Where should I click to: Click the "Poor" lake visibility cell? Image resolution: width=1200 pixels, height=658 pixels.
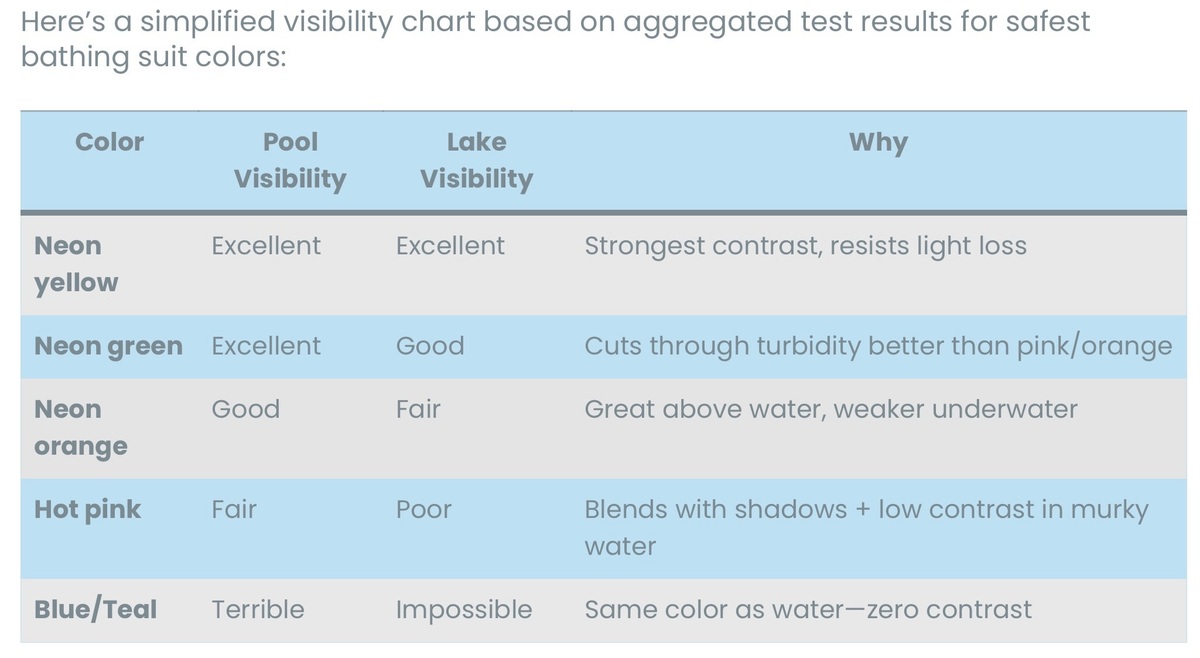(424, 509)
